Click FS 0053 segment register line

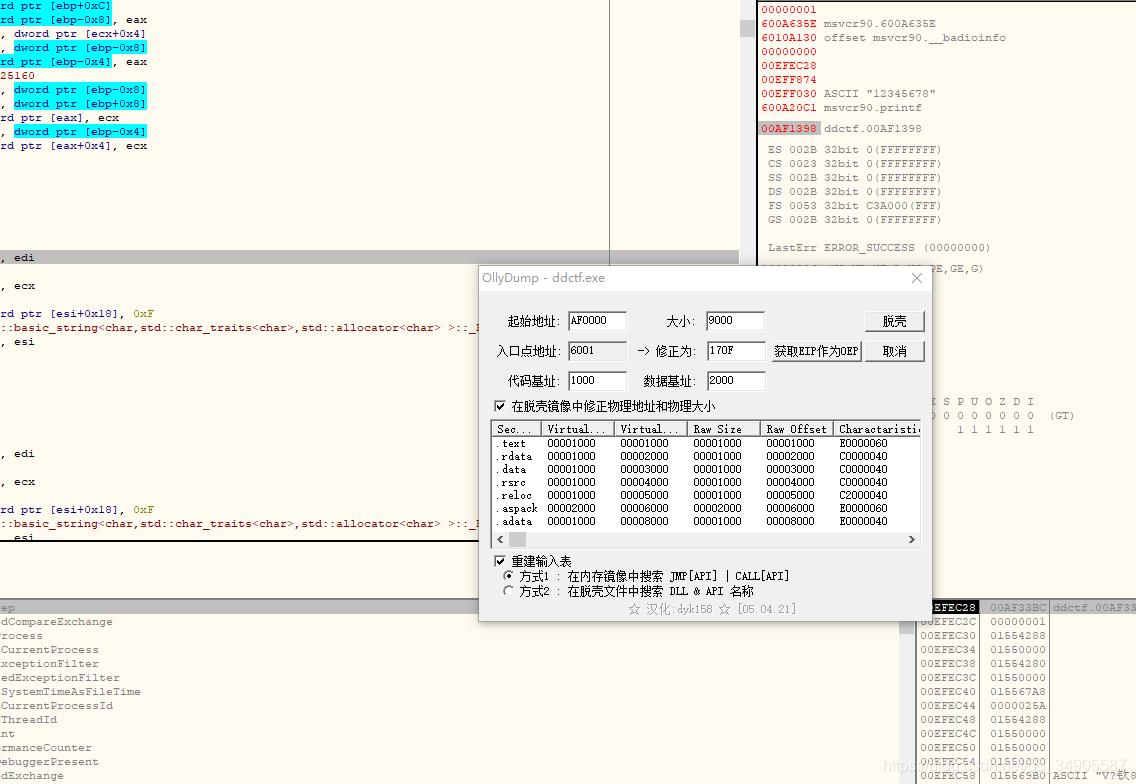coord(854,206)
